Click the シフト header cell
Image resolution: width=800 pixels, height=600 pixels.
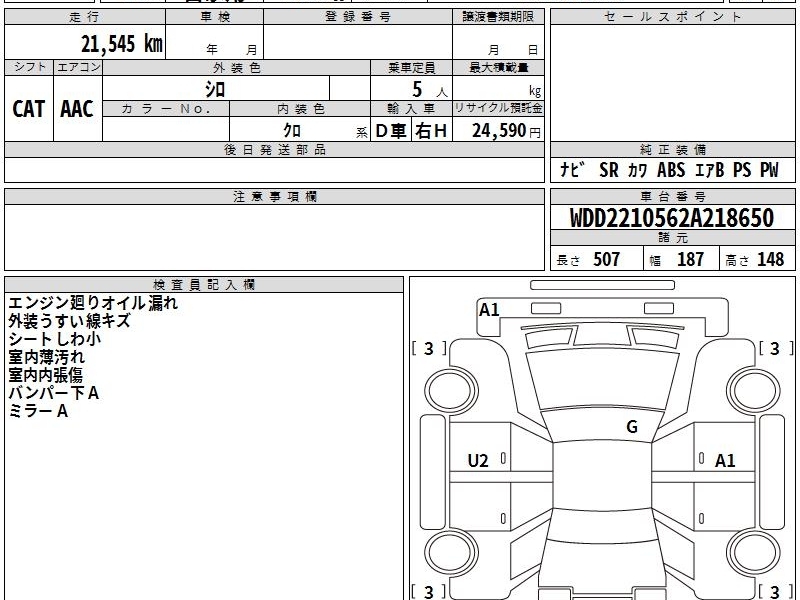pos(29,67)
